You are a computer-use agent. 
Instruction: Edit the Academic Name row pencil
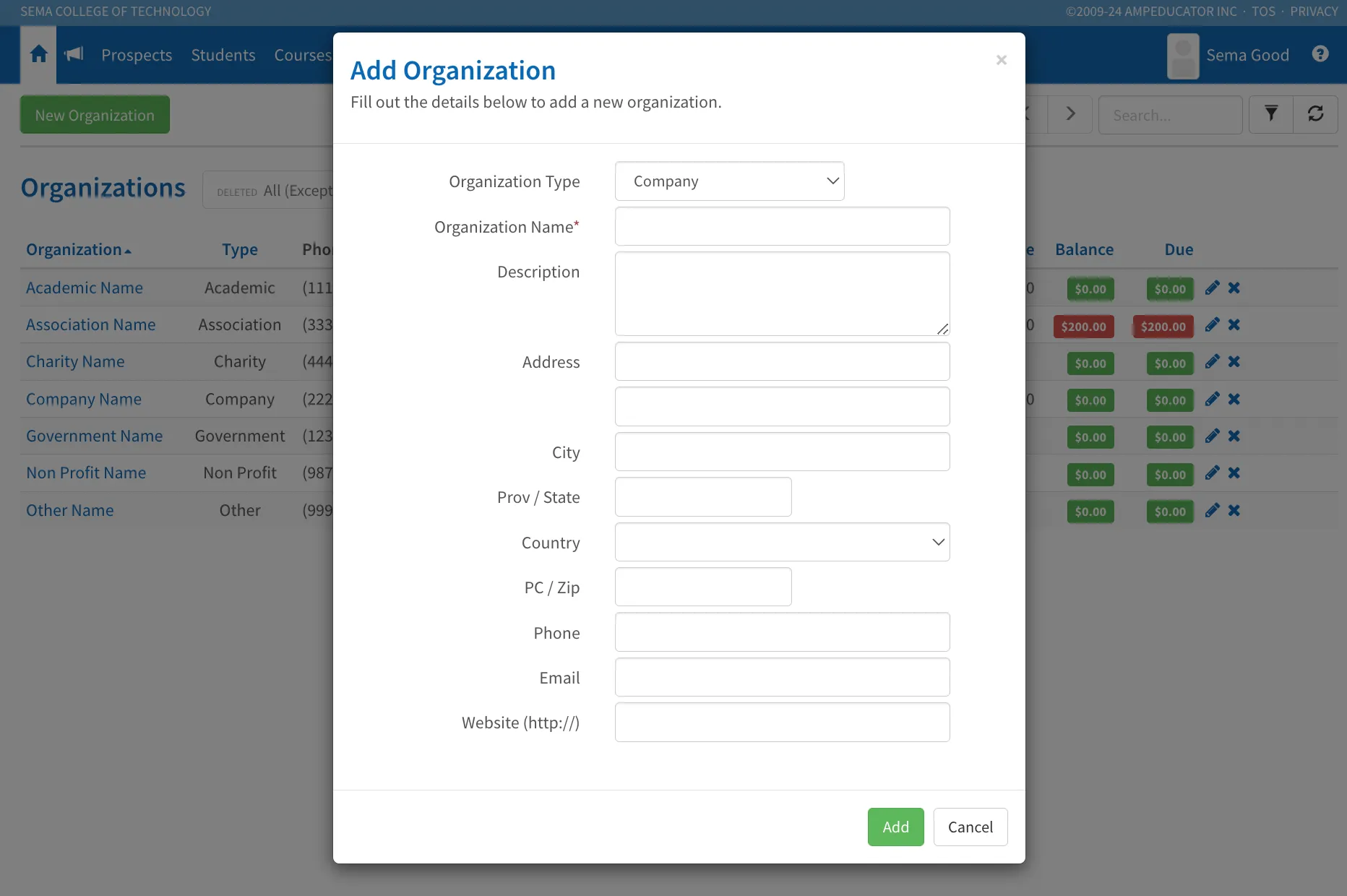pyautogui.click(x=1212, y=288)
